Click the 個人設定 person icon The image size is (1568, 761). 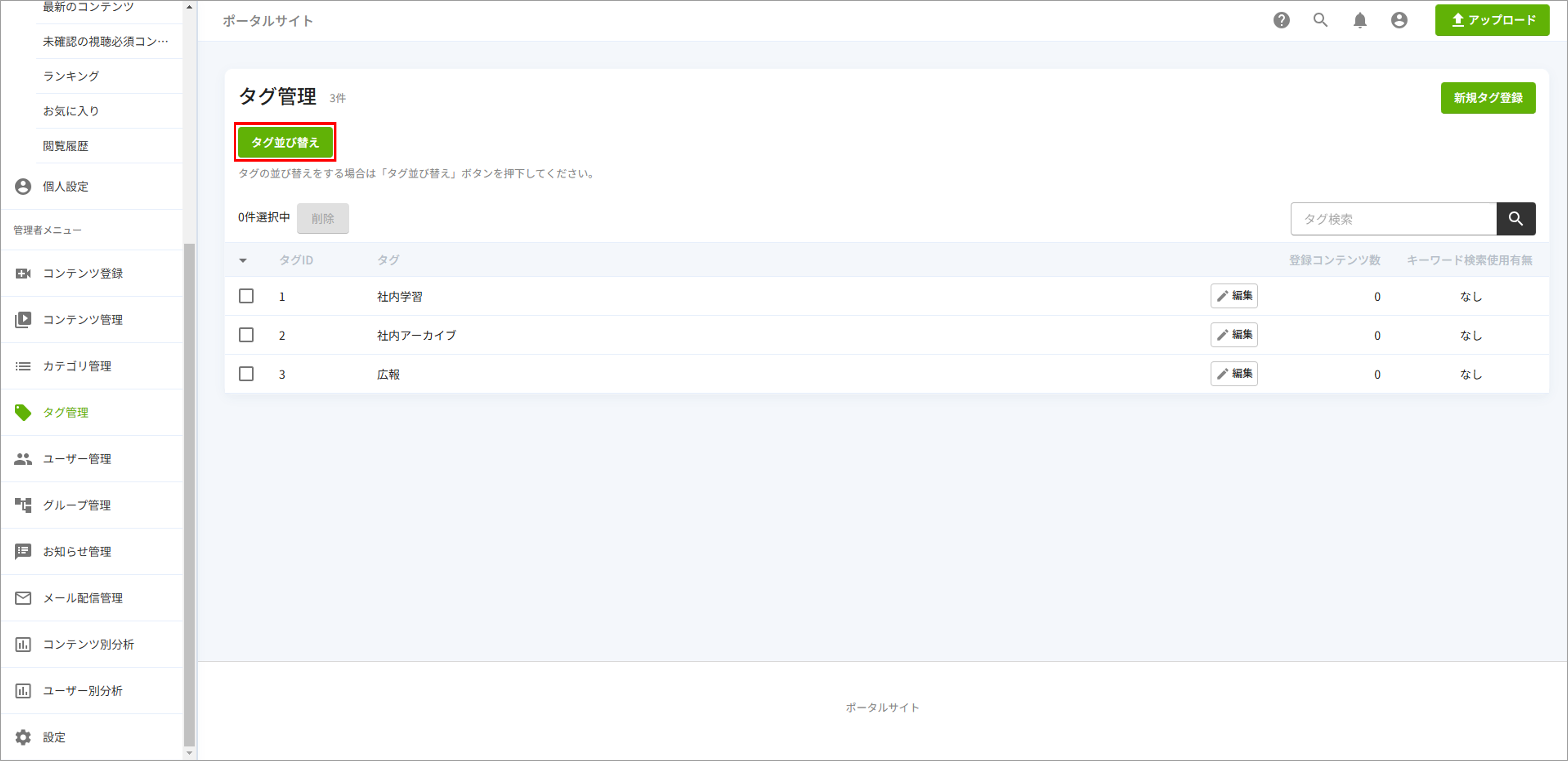(x=23, y=187)
